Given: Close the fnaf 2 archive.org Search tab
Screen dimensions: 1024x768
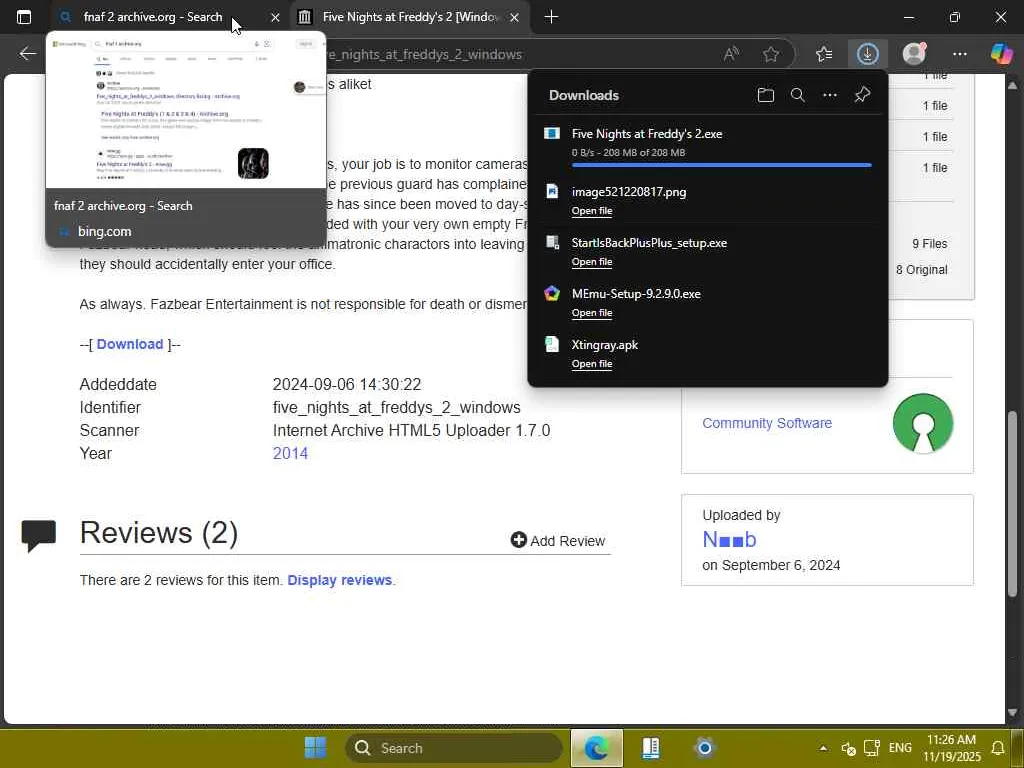Looking at the screenshot, I should 275,18.
